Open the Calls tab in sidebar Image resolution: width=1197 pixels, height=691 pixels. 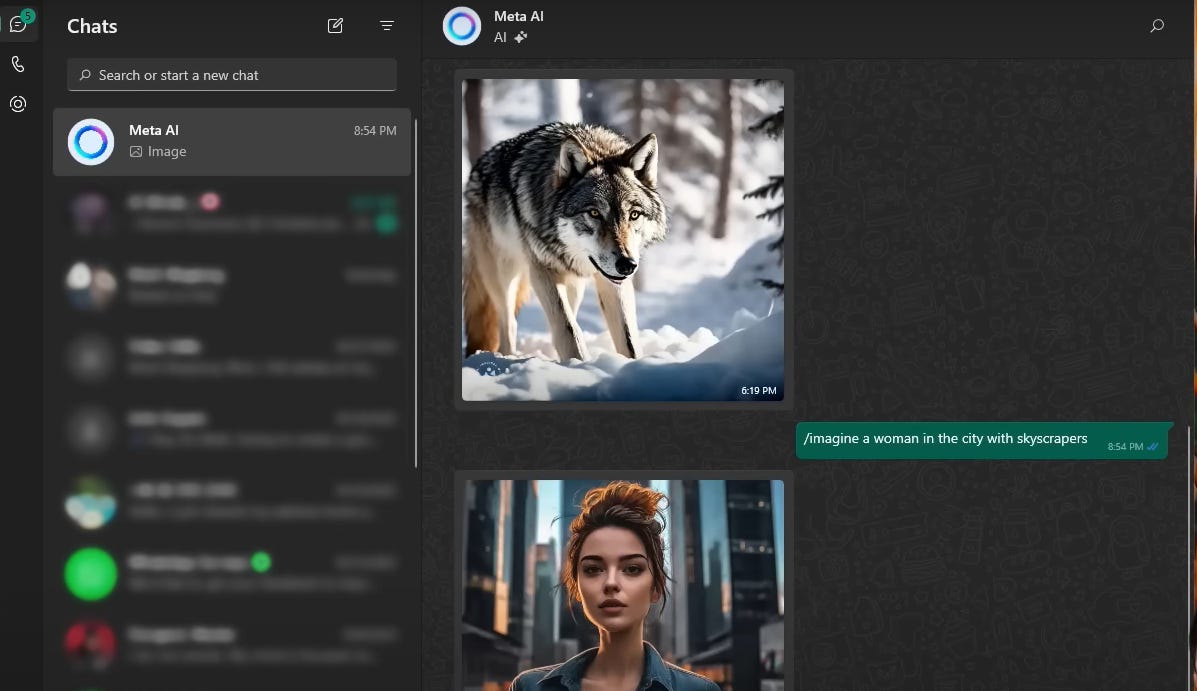[x=18, y=64]
